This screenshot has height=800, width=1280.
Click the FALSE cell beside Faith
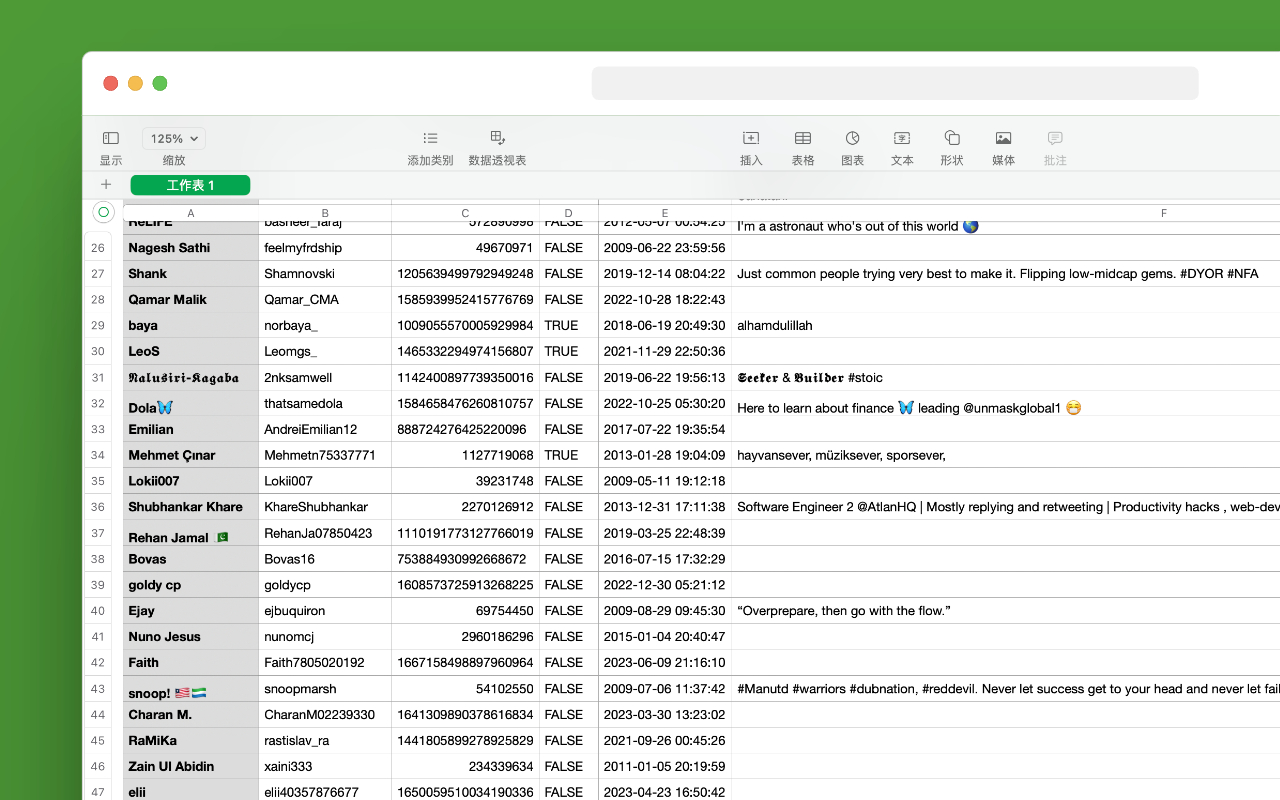[x=568, y=662]
